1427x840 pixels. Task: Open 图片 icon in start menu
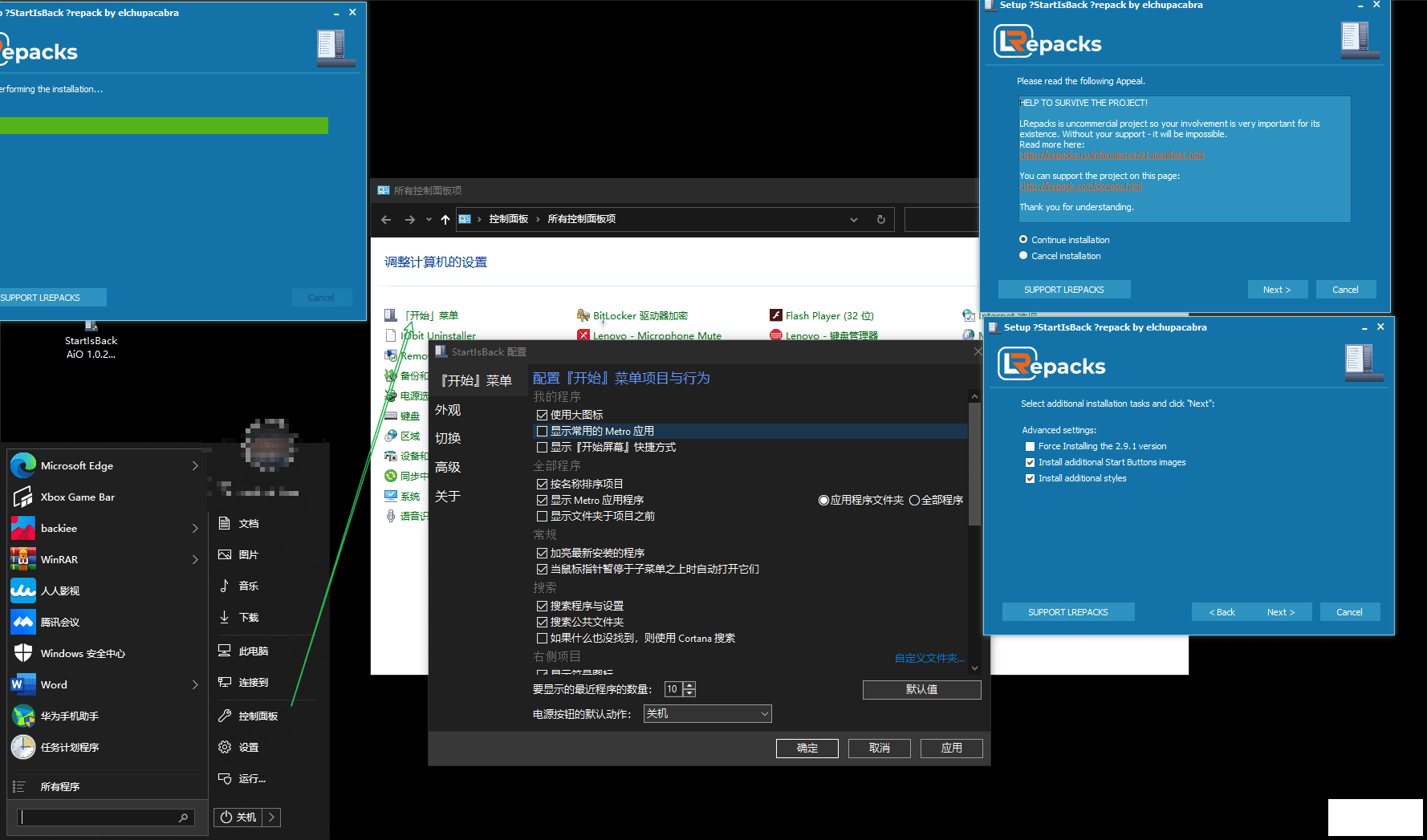pyautogui.click(x=225, y=554)
